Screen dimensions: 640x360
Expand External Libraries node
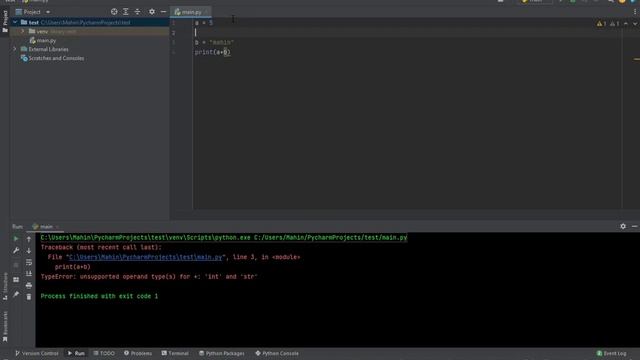pos(15,49)
